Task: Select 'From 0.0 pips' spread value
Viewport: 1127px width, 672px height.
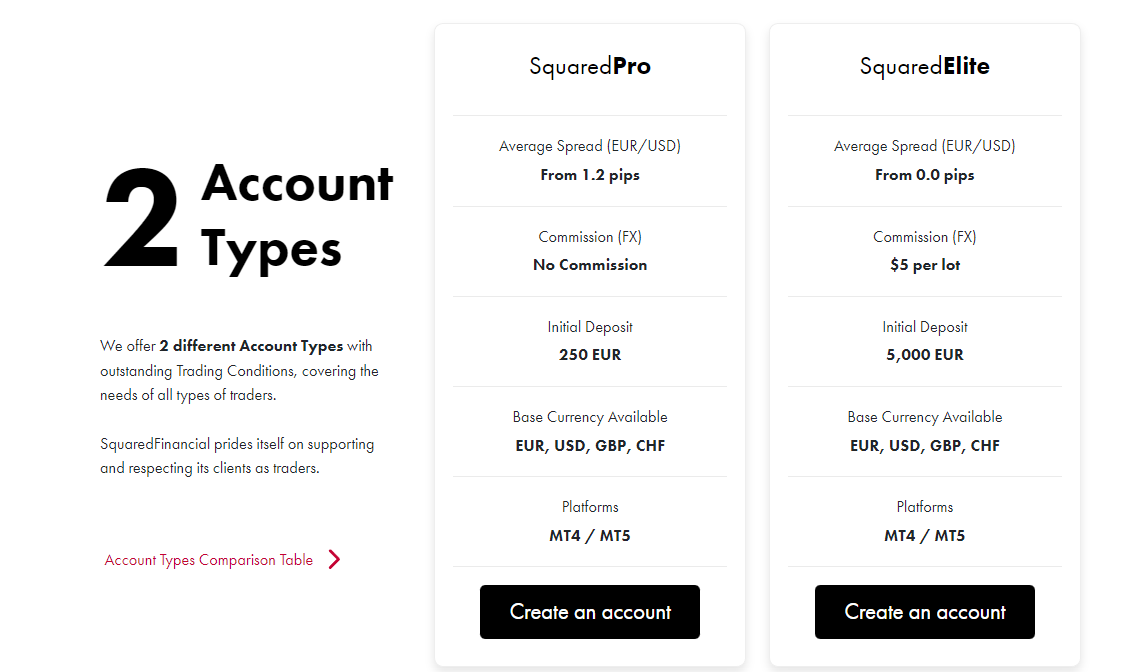Action: pos(924,175)
